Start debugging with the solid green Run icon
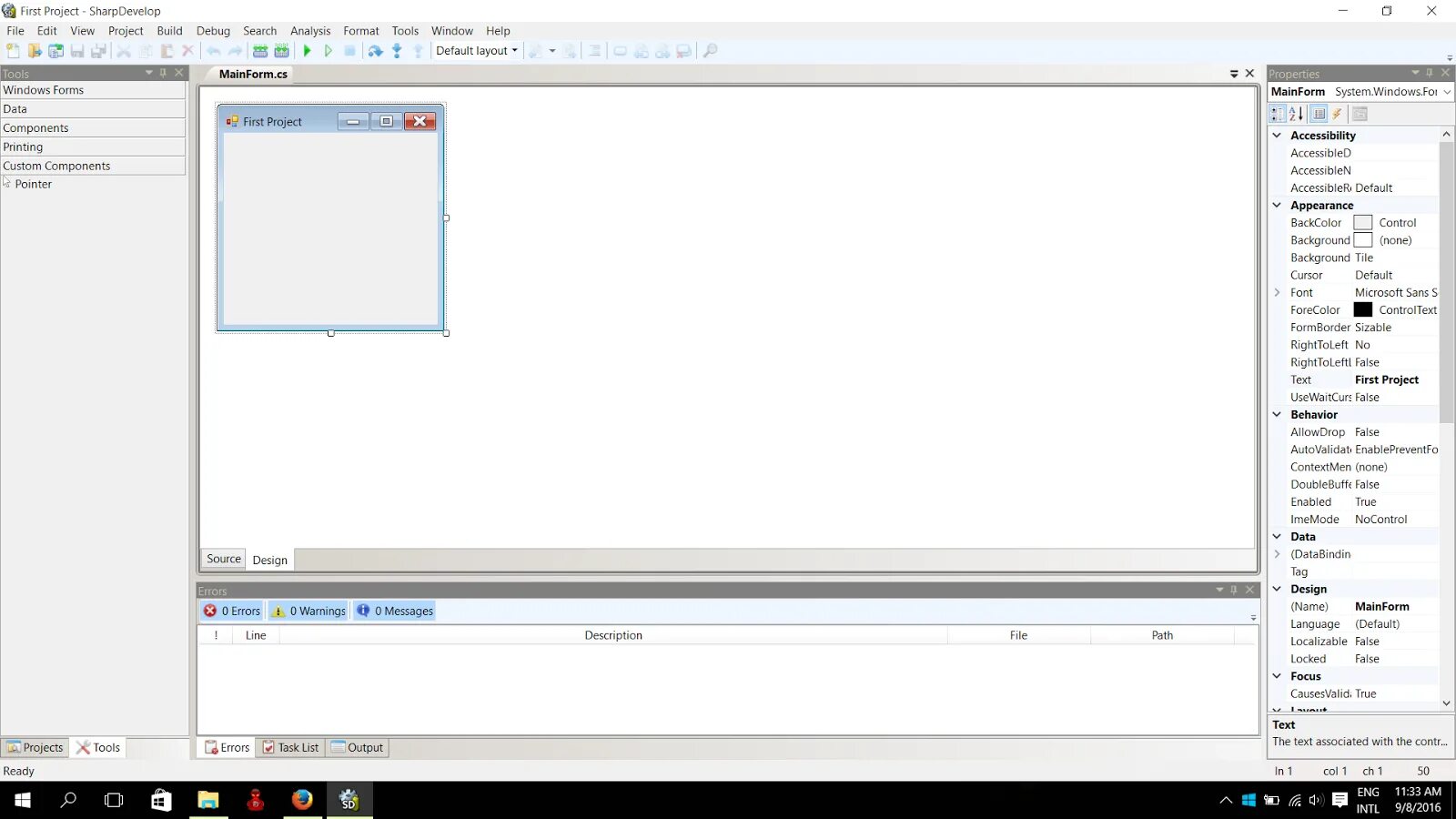Image resolution: width=1456 pixels, height=819 pixels. click(x=308, y=51)
